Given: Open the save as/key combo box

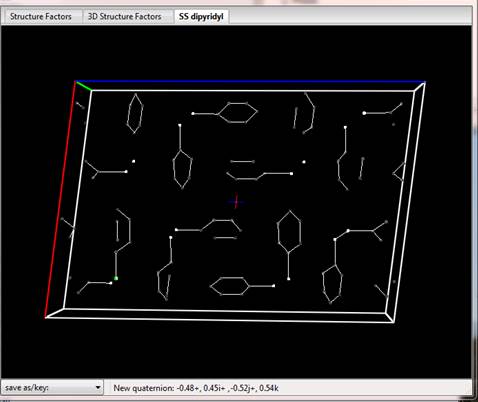Looking at the screenshot, I should click(52, 388).
